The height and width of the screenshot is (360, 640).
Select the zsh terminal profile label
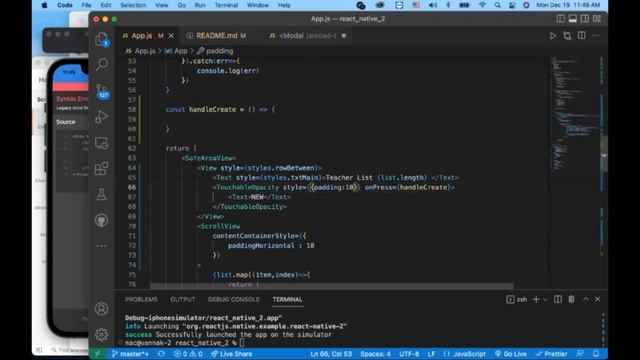517,299
